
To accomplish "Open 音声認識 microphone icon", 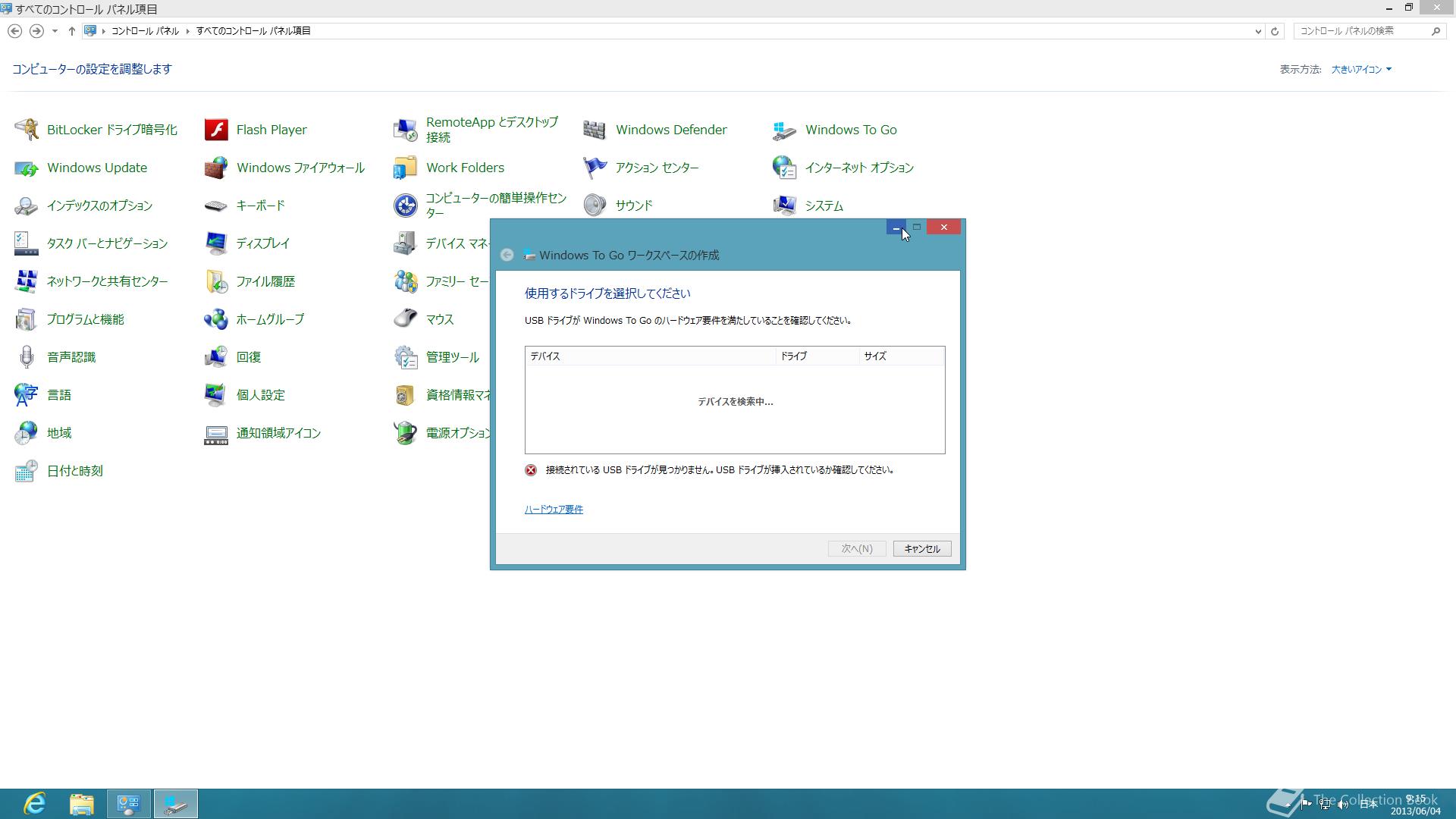I will [x=27, y=357].
